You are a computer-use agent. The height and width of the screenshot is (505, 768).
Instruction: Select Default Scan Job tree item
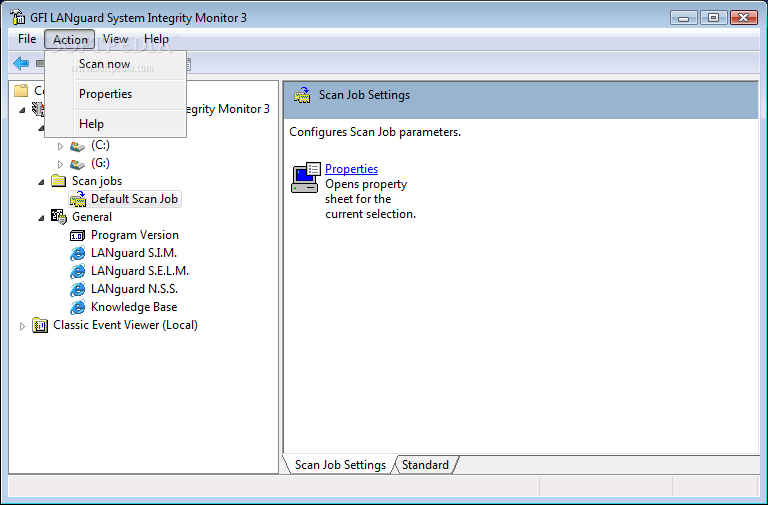(134, 199)
